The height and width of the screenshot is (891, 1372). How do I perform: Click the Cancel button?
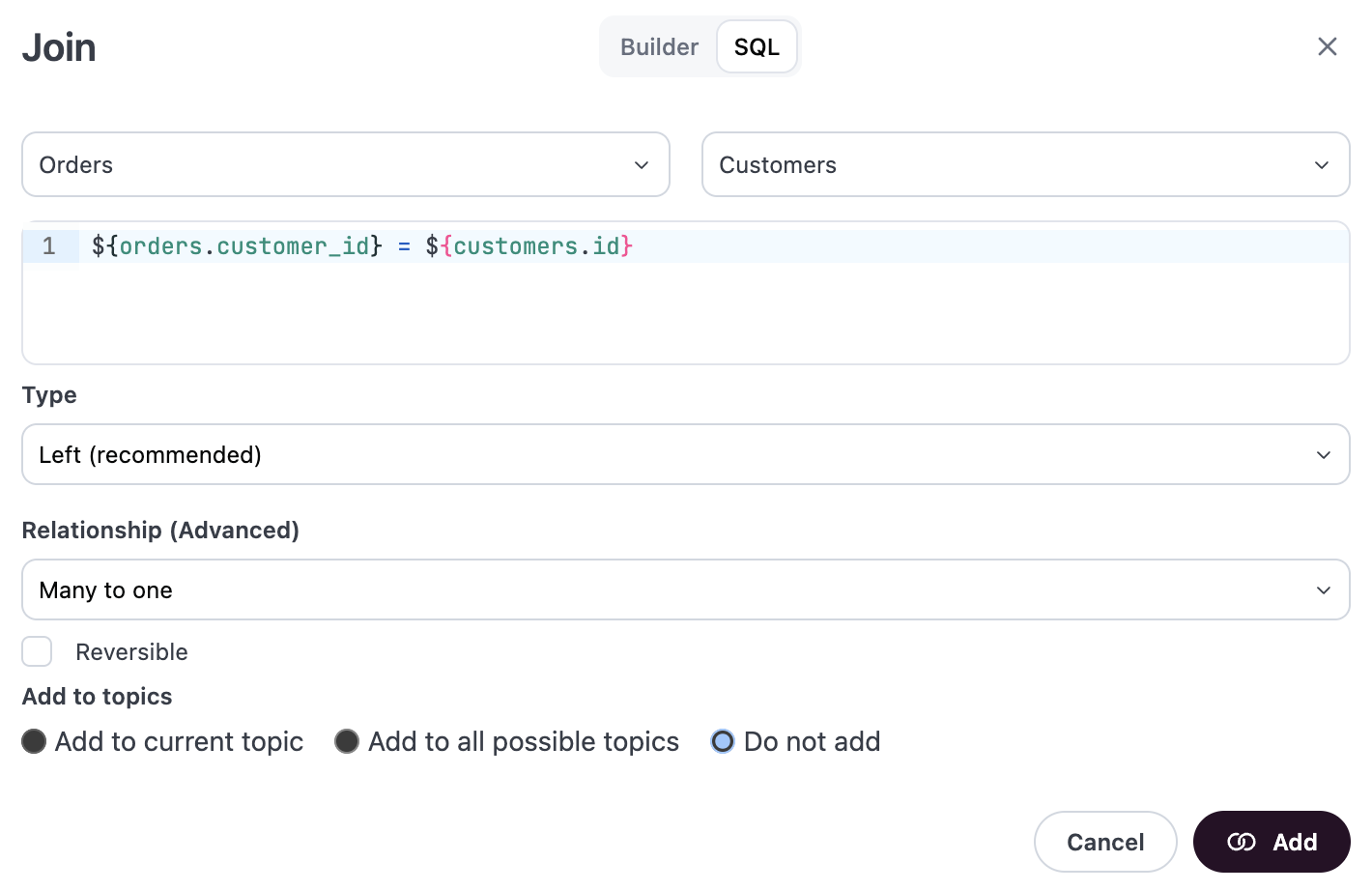[1105, 842]
